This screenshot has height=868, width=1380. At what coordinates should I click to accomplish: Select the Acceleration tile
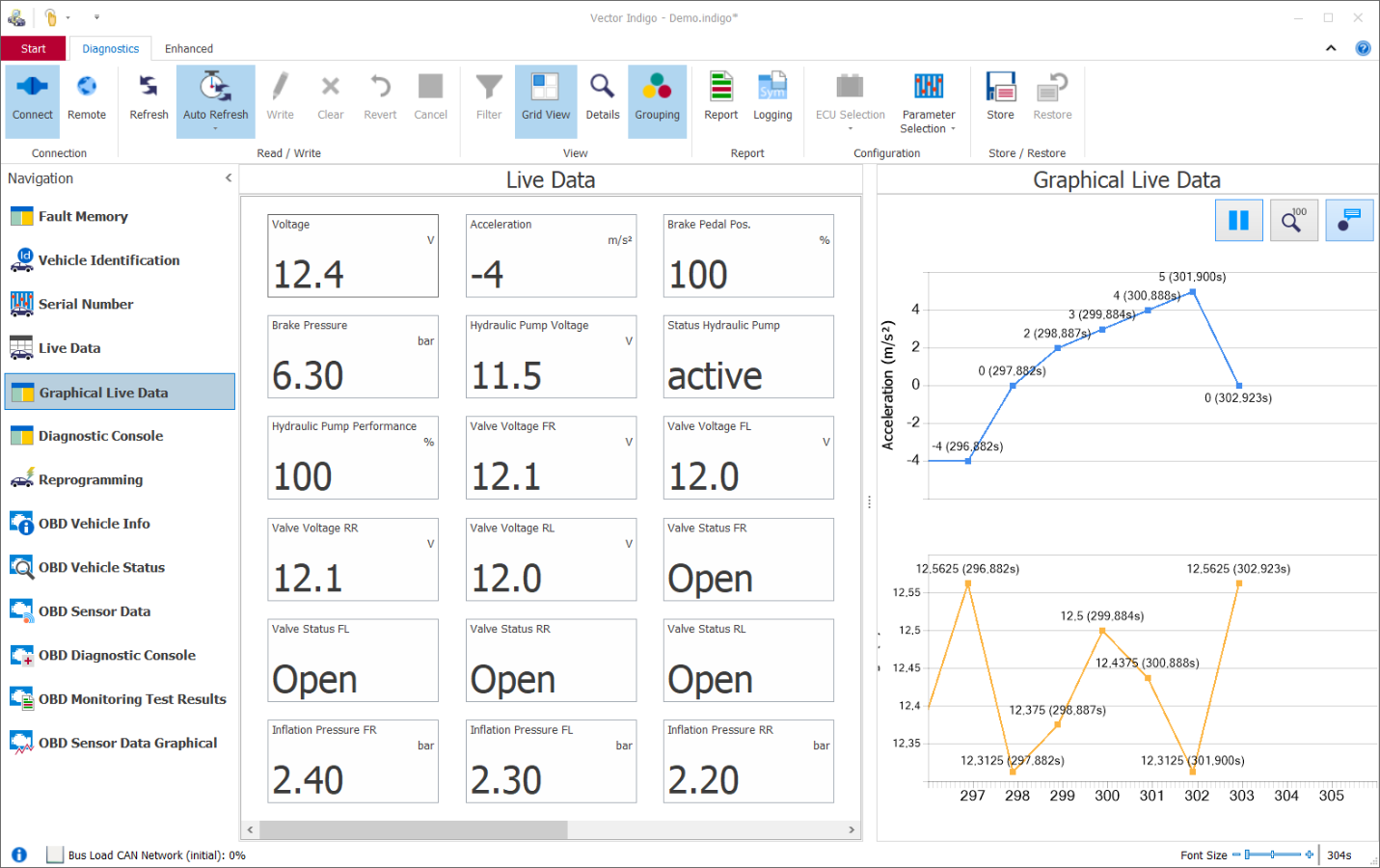click(x=551, y=256)
